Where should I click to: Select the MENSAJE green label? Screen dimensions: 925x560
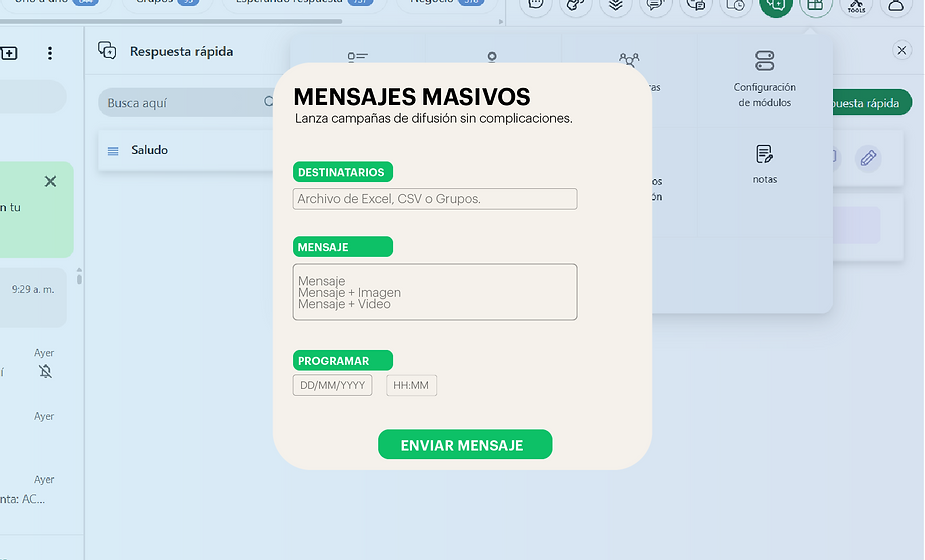tap(343, 247)
